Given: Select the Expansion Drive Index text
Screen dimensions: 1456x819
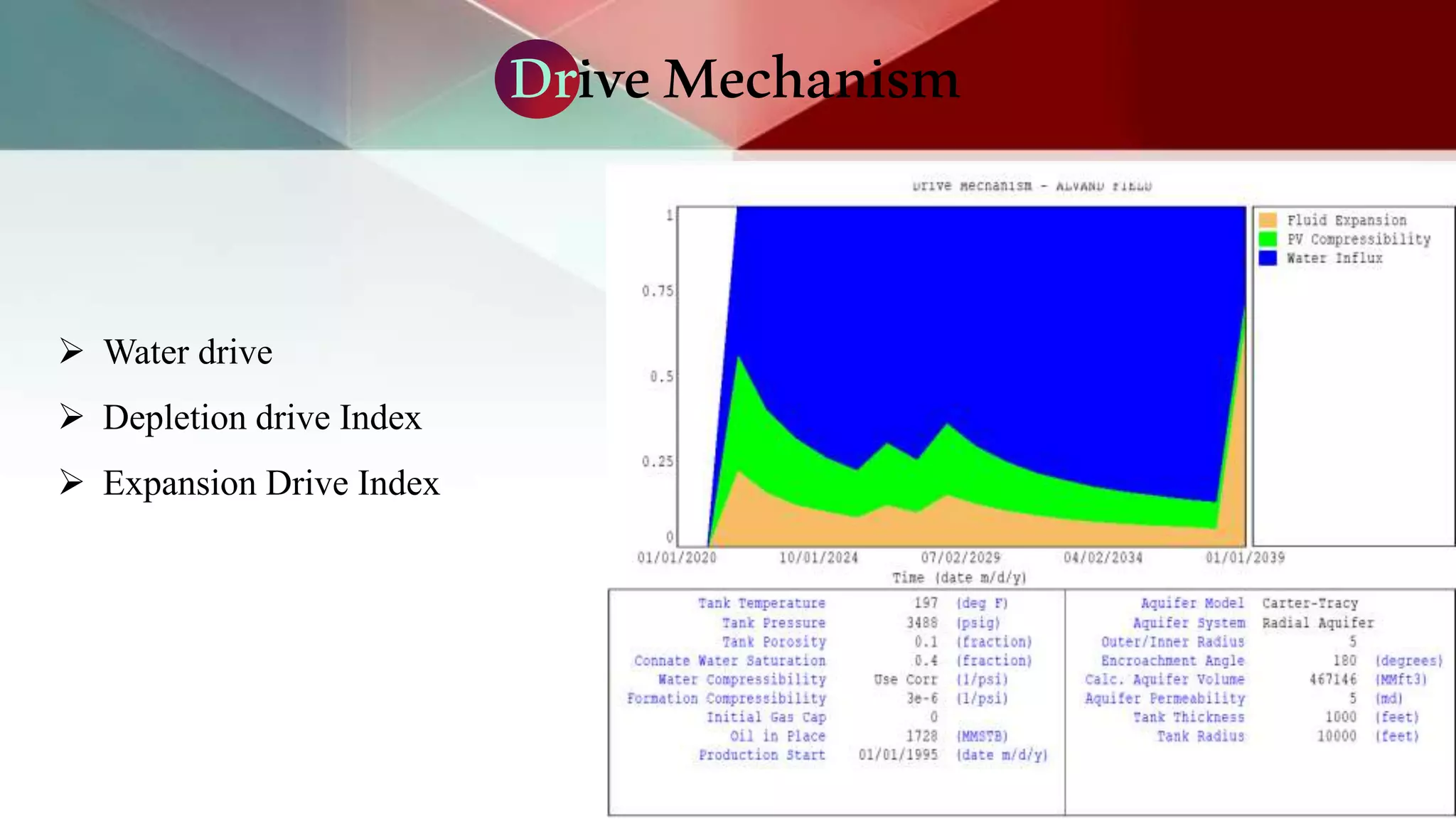Looking at the screenshot, I should (272, 483).
